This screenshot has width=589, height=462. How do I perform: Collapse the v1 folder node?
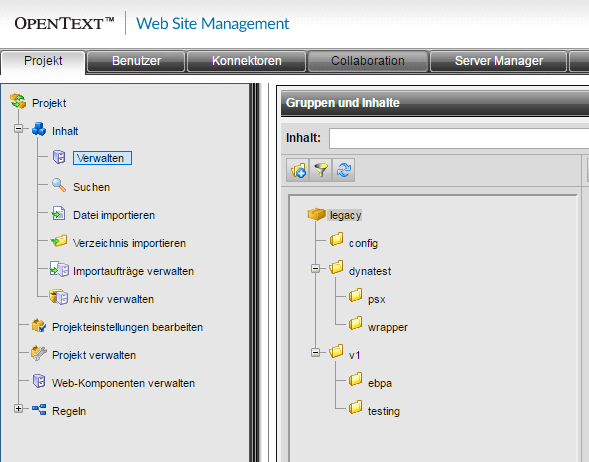click(316, 353)
